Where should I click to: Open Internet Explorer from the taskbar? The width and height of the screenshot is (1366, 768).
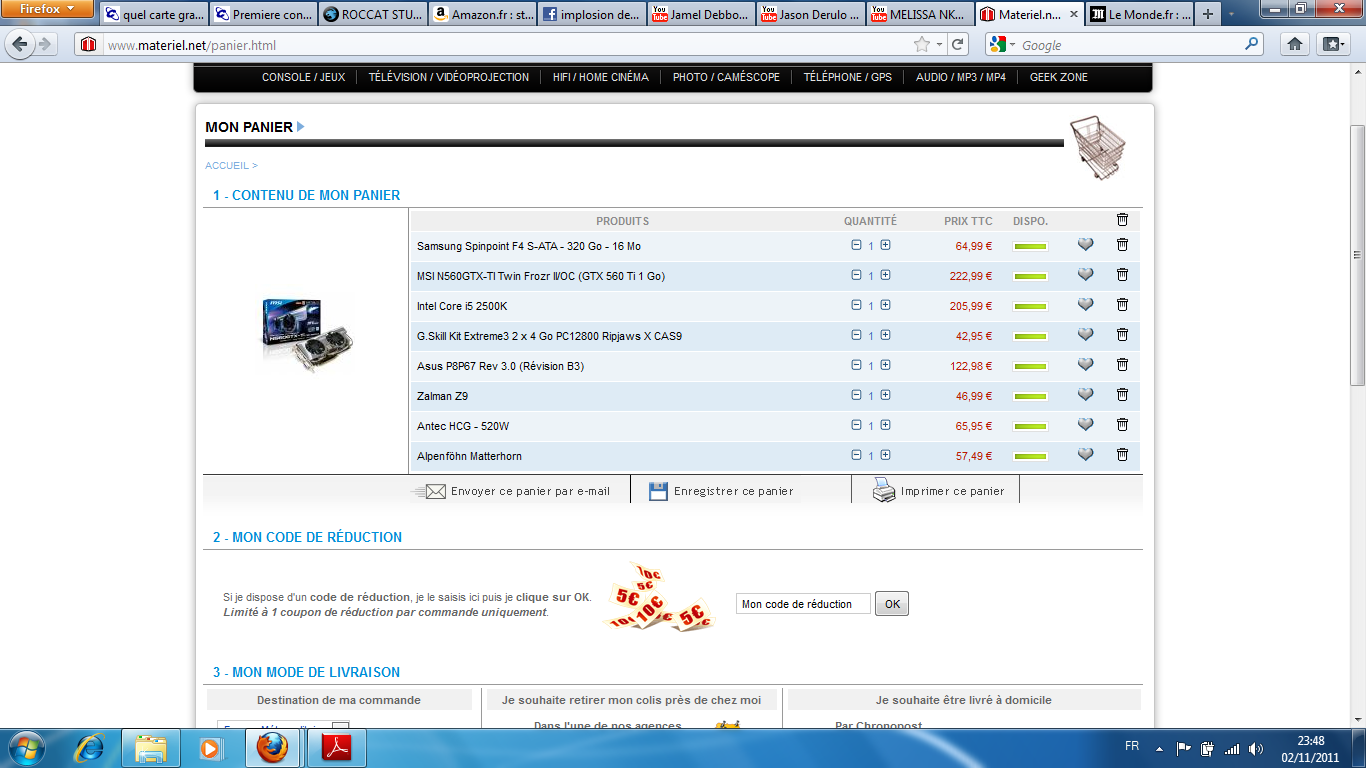[x=90, y=747]
